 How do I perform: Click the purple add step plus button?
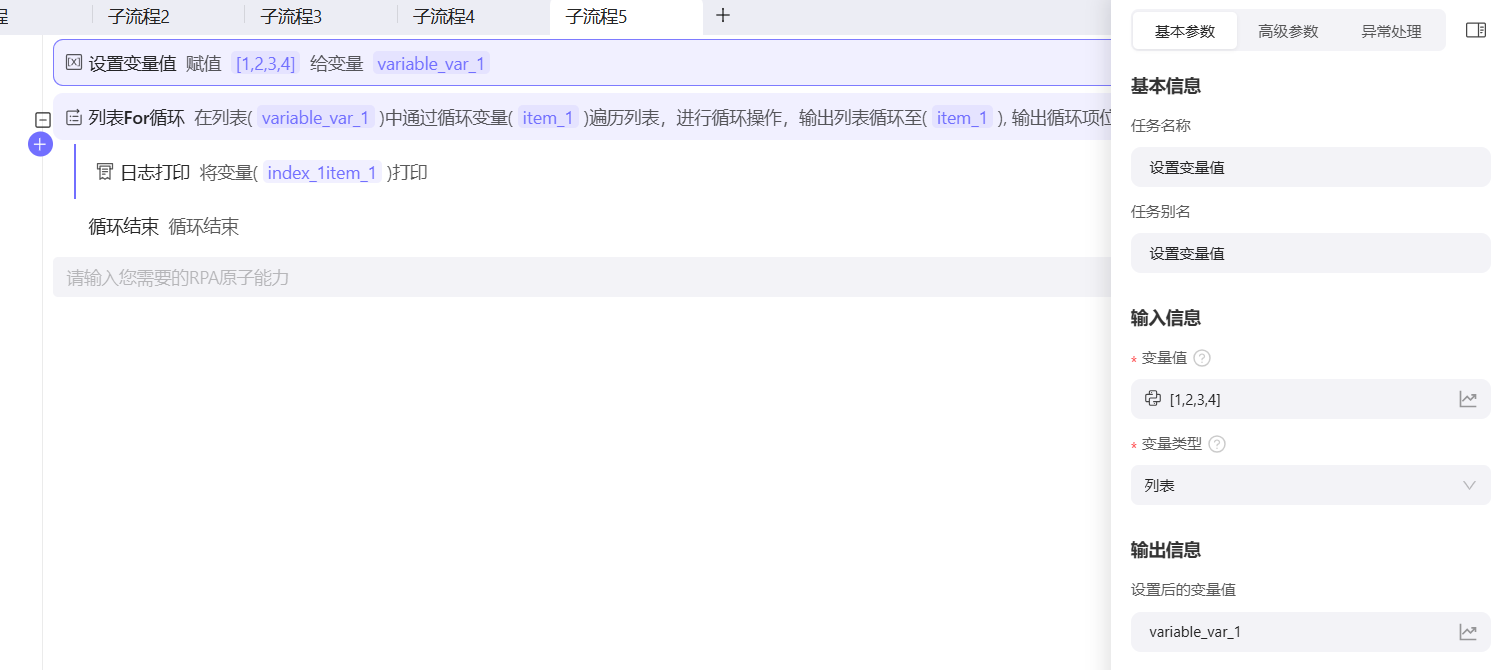coord(39,145)
